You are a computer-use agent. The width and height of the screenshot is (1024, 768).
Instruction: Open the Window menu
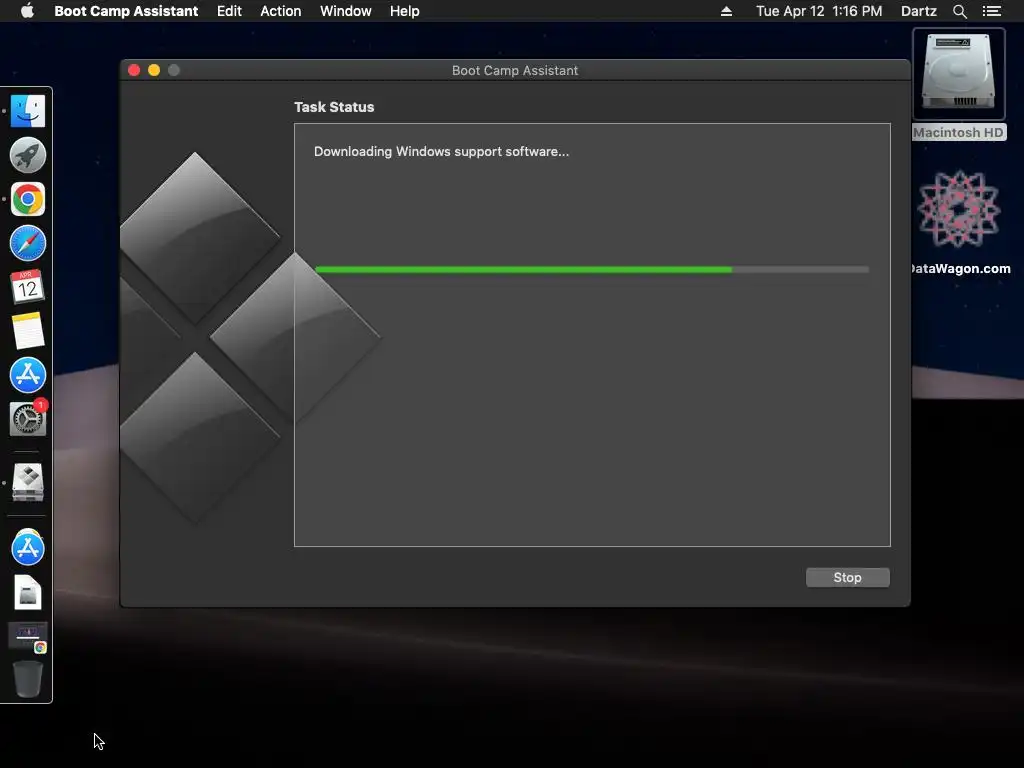345,11
